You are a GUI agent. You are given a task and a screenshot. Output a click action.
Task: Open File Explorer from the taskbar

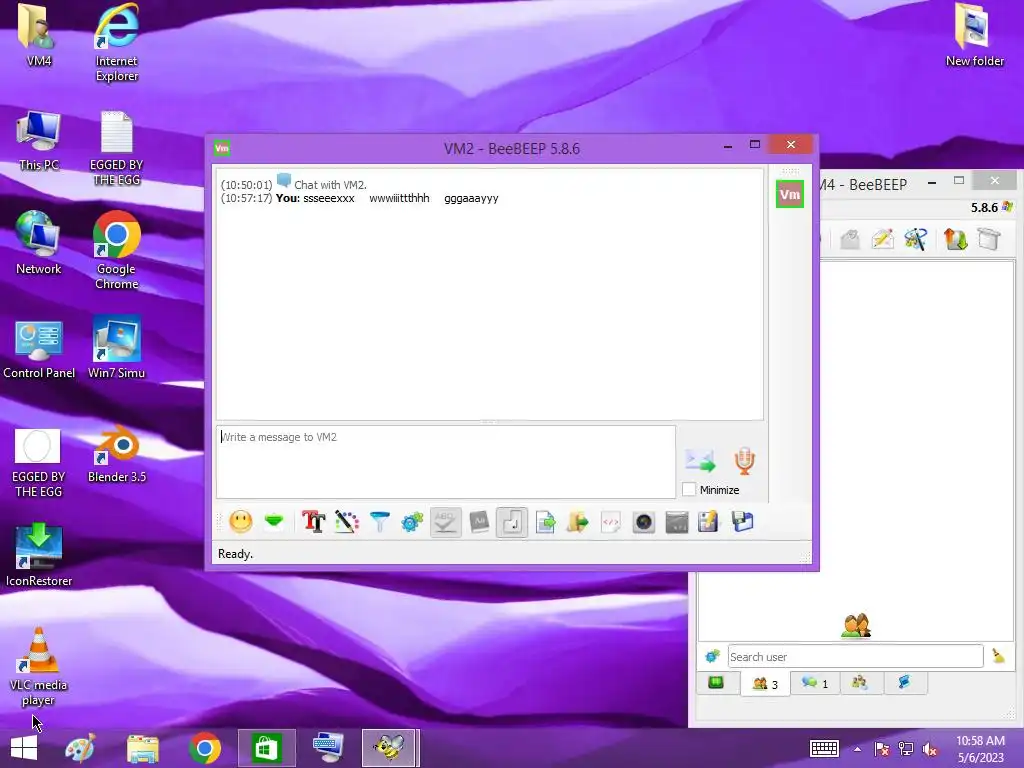click(x=142, y=748)
